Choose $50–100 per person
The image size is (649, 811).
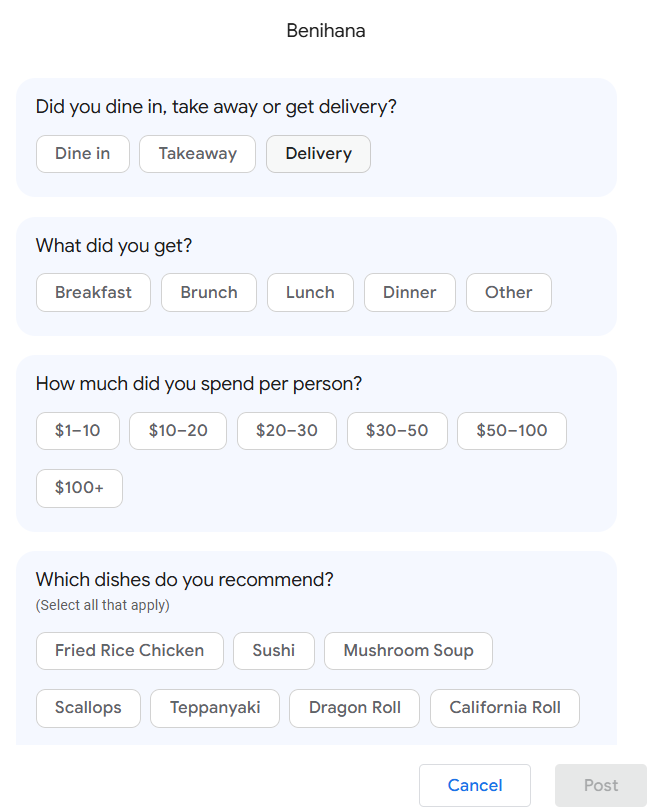click(512, 431)
